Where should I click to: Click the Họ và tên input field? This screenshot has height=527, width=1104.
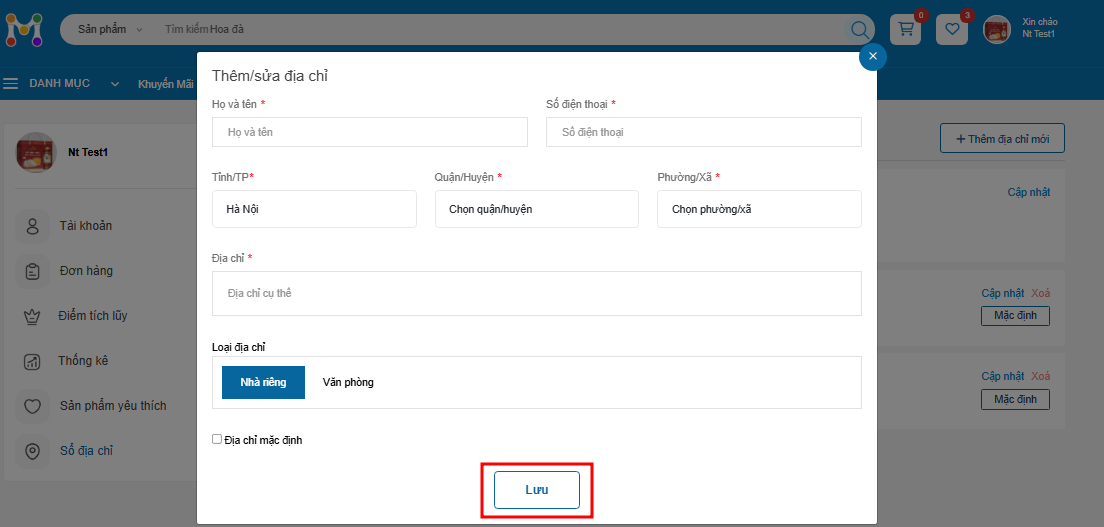[369, 132]
